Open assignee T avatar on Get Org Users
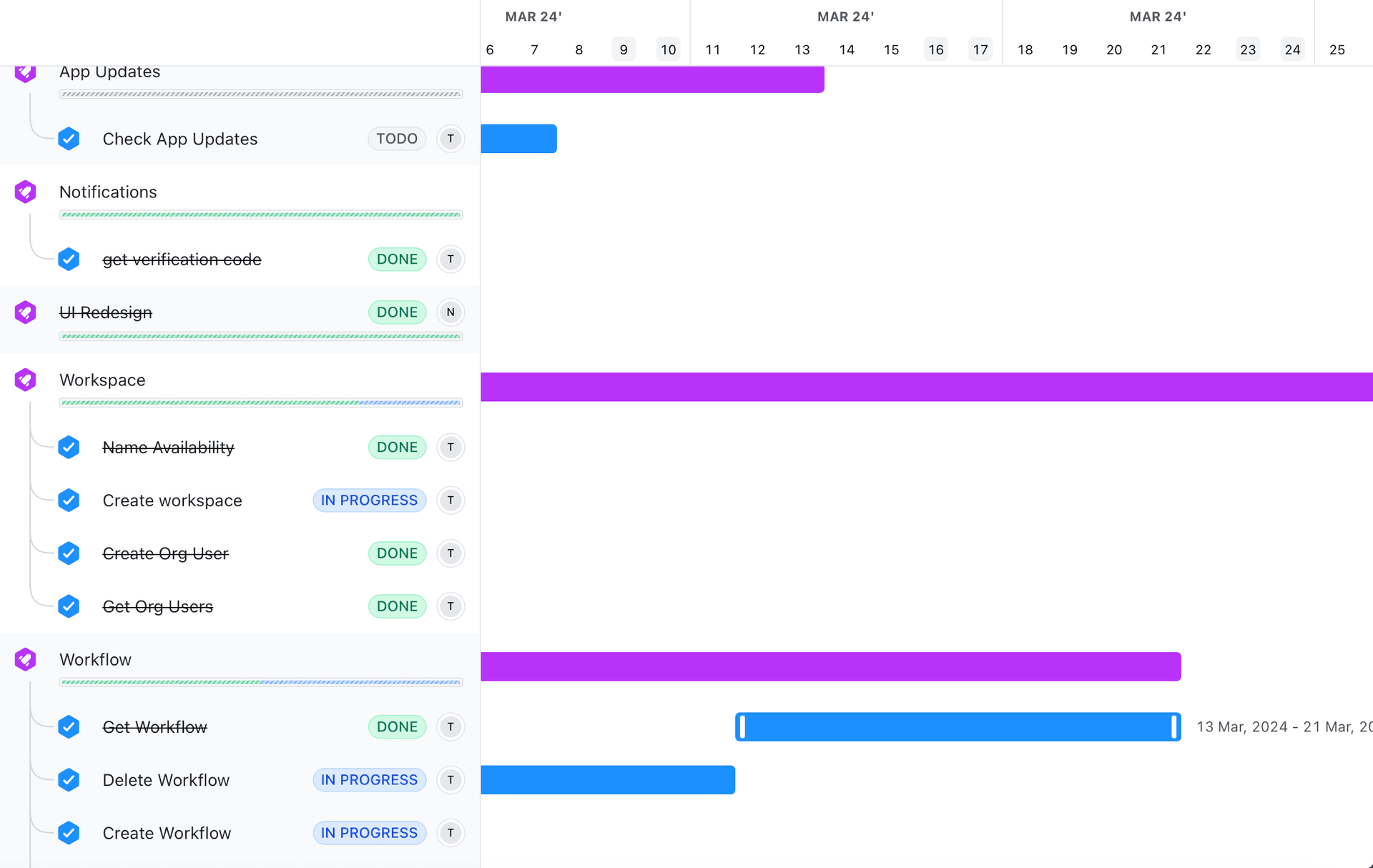 (x=451, y=606)
